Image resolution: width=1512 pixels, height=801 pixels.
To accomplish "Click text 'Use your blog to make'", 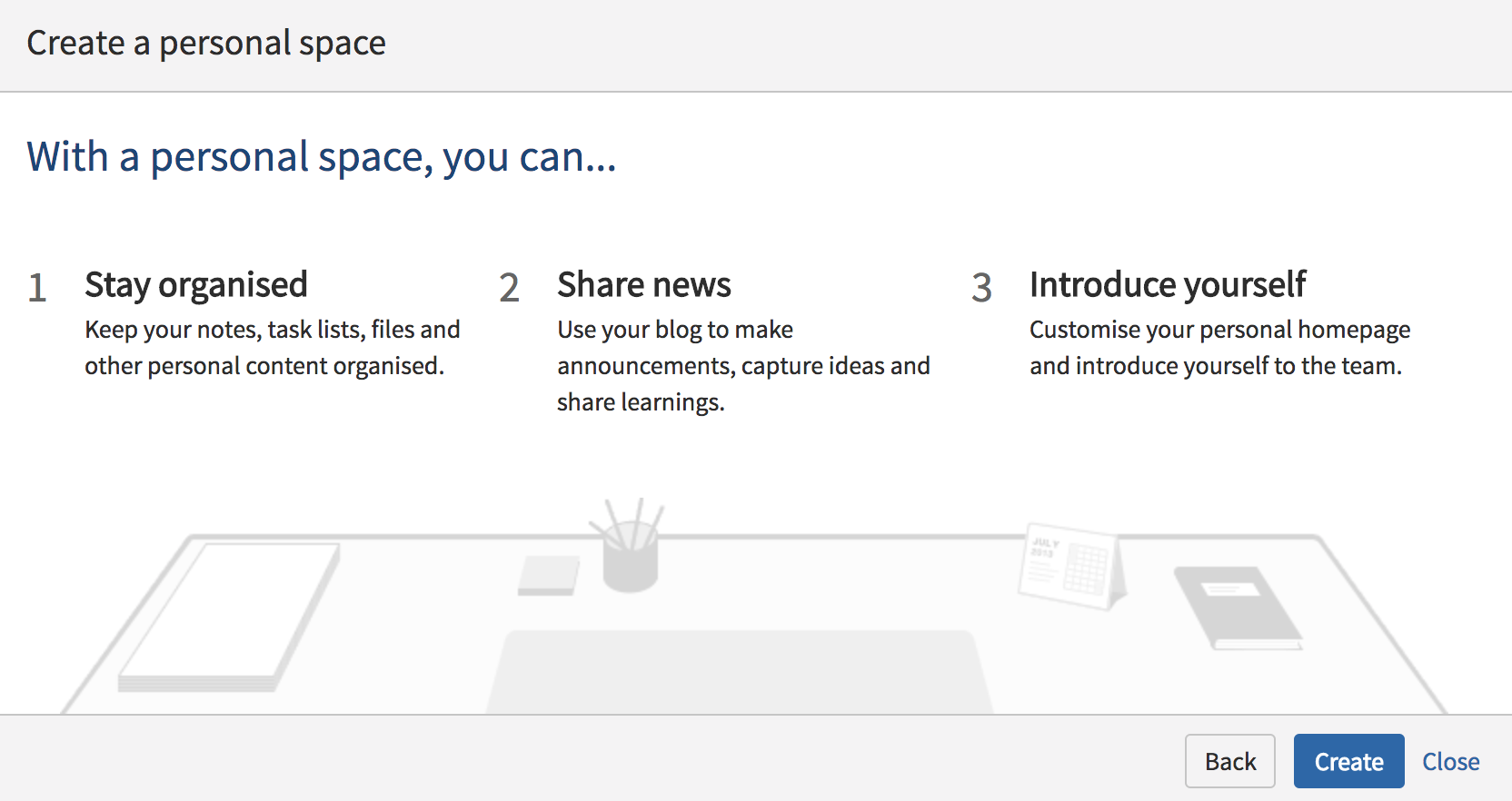I will 675,330.
